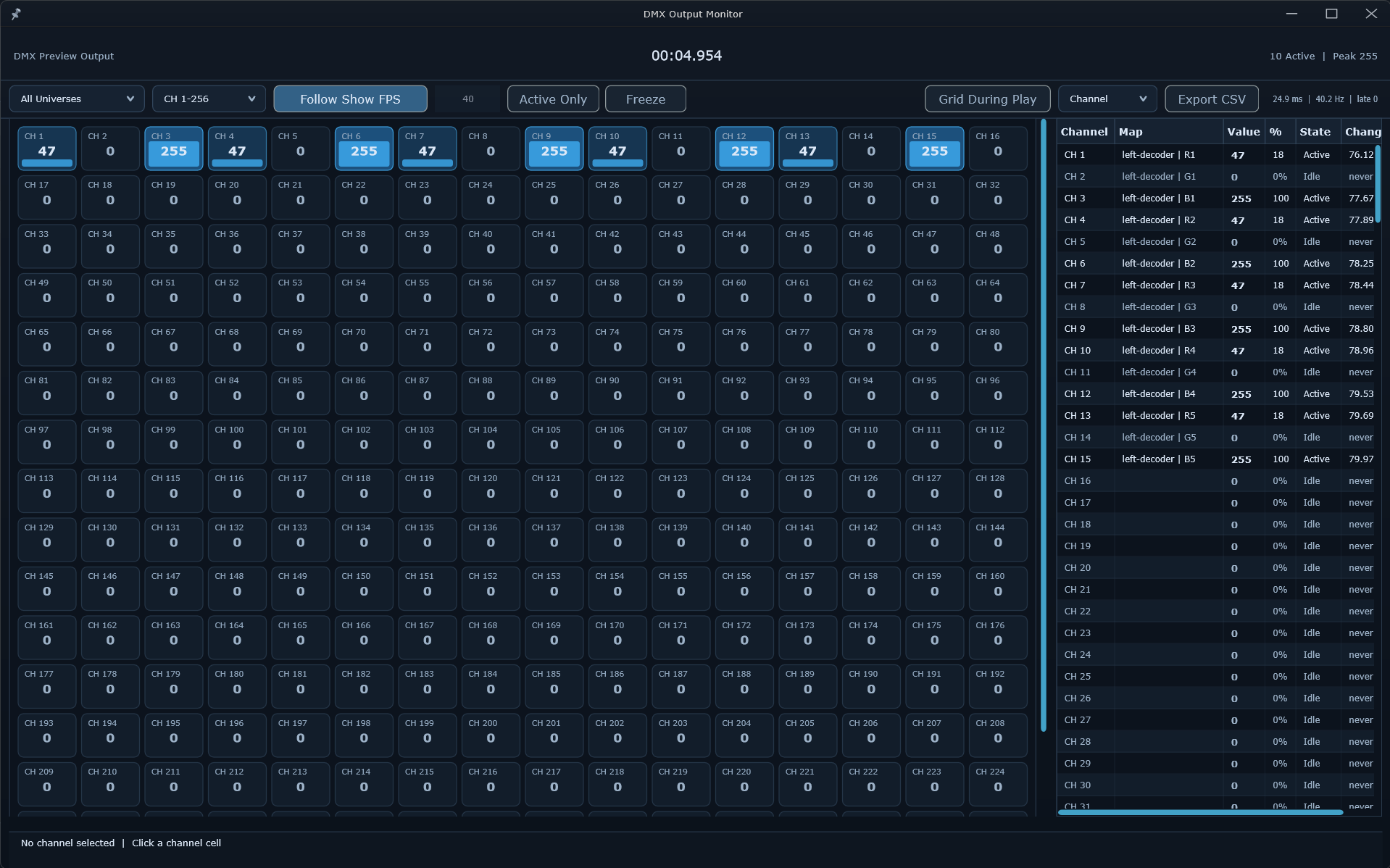This screenshot has height=868, width=1390.
Task: Sort table by State column header
Action: point(1318,132)
